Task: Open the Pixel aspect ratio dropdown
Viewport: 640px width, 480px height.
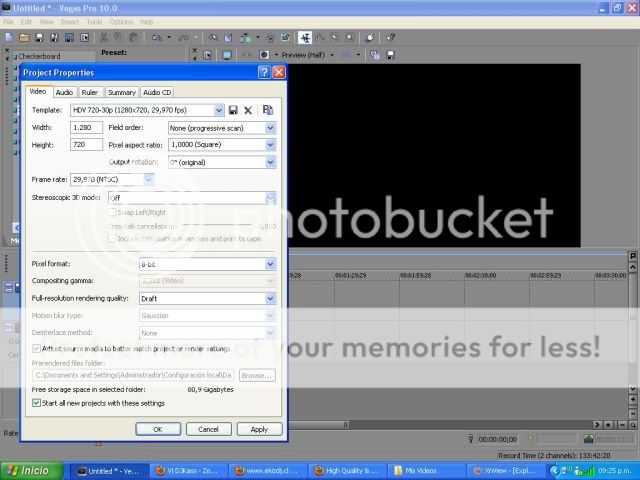Action: tap(270, 145)
